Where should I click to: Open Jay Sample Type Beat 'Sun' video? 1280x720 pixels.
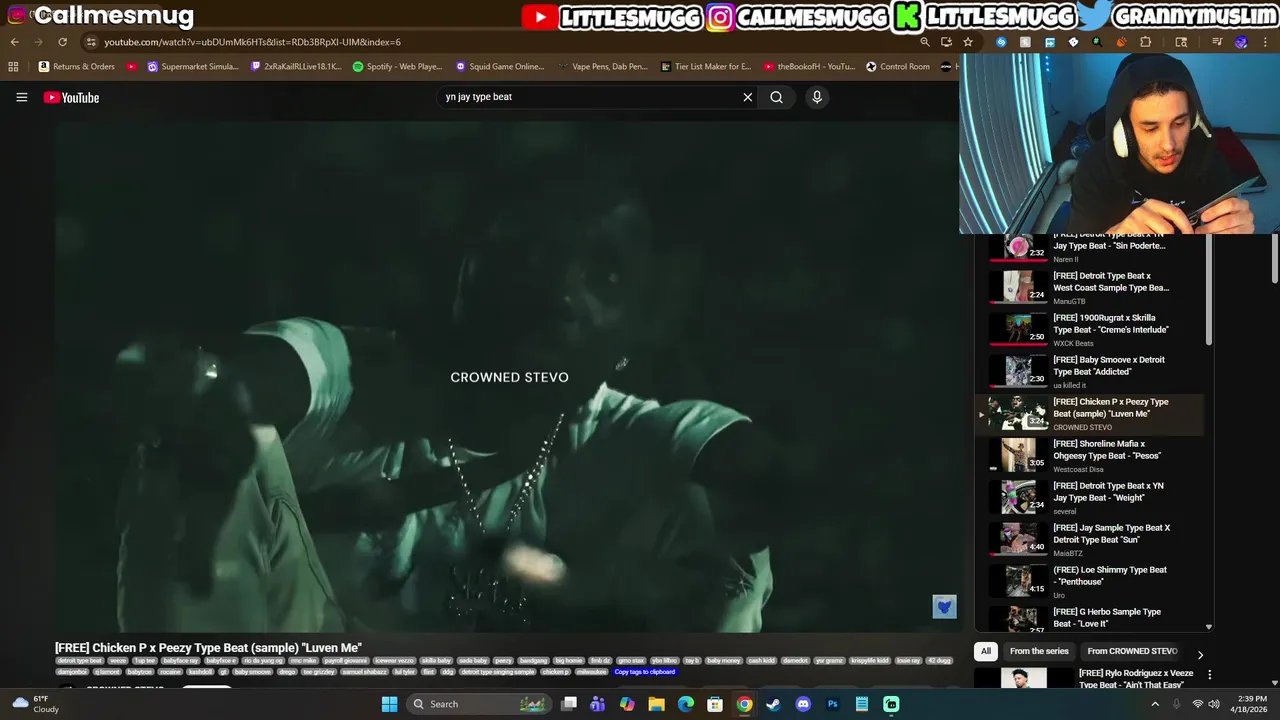pos(1090,539)
